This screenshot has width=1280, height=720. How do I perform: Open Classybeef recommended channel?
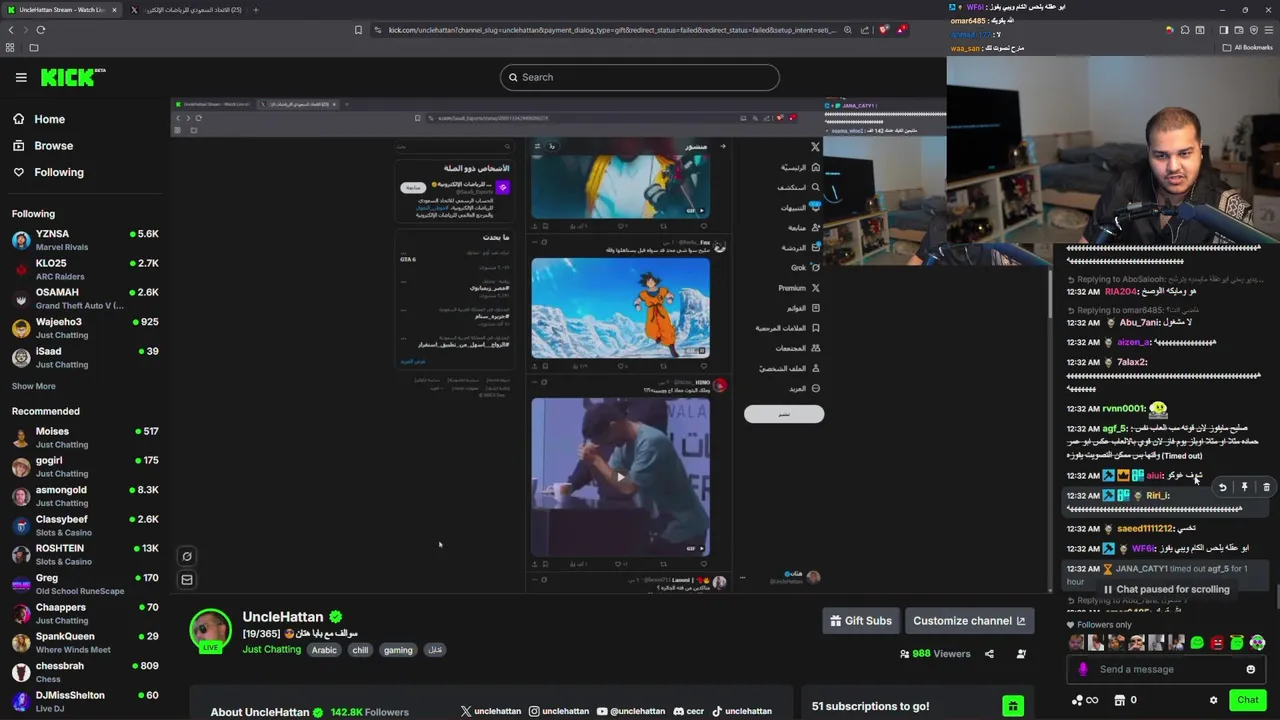click(85, 525)
